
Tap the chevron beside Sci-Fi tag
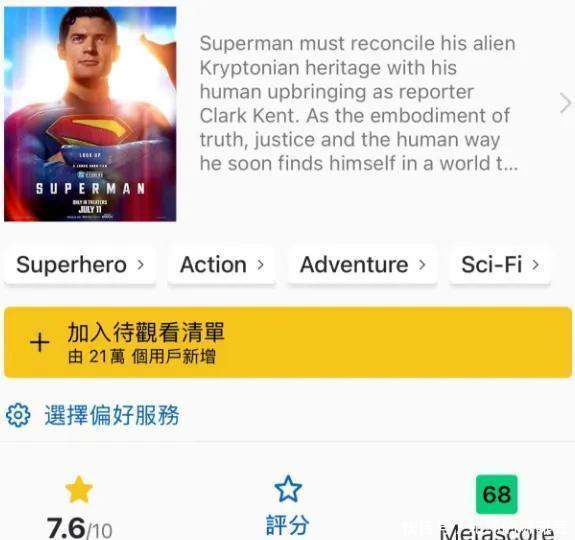pyautogui.click(x=535, y=264)
